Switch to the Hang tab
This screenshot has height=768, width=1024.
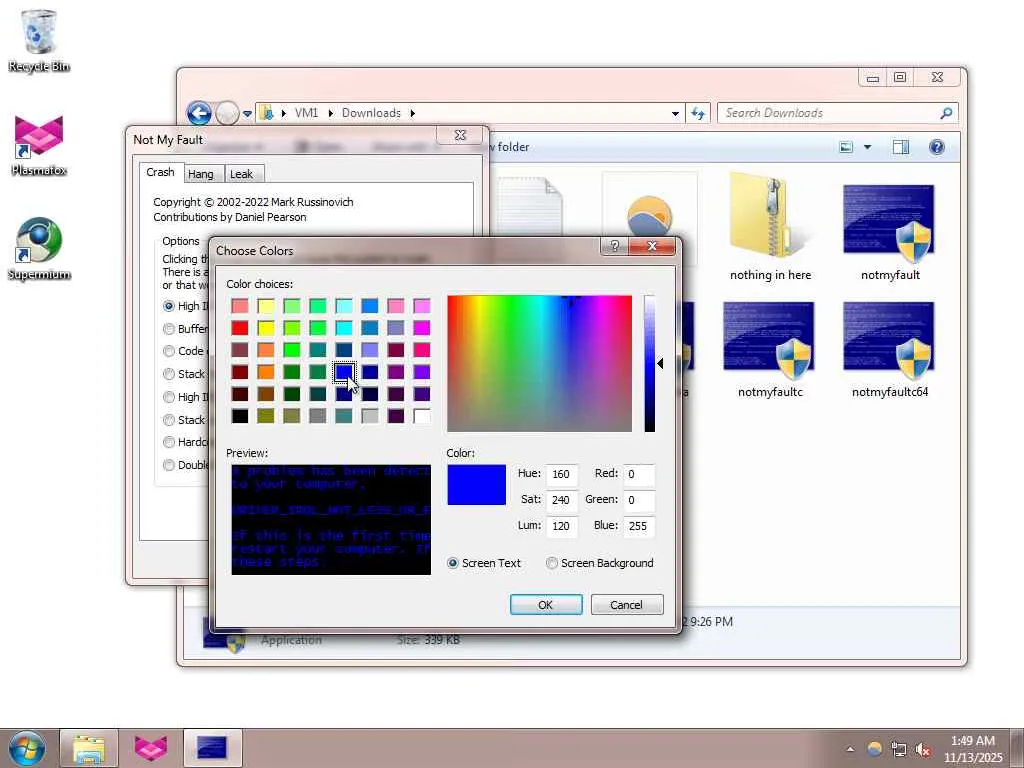pos(200,174)
